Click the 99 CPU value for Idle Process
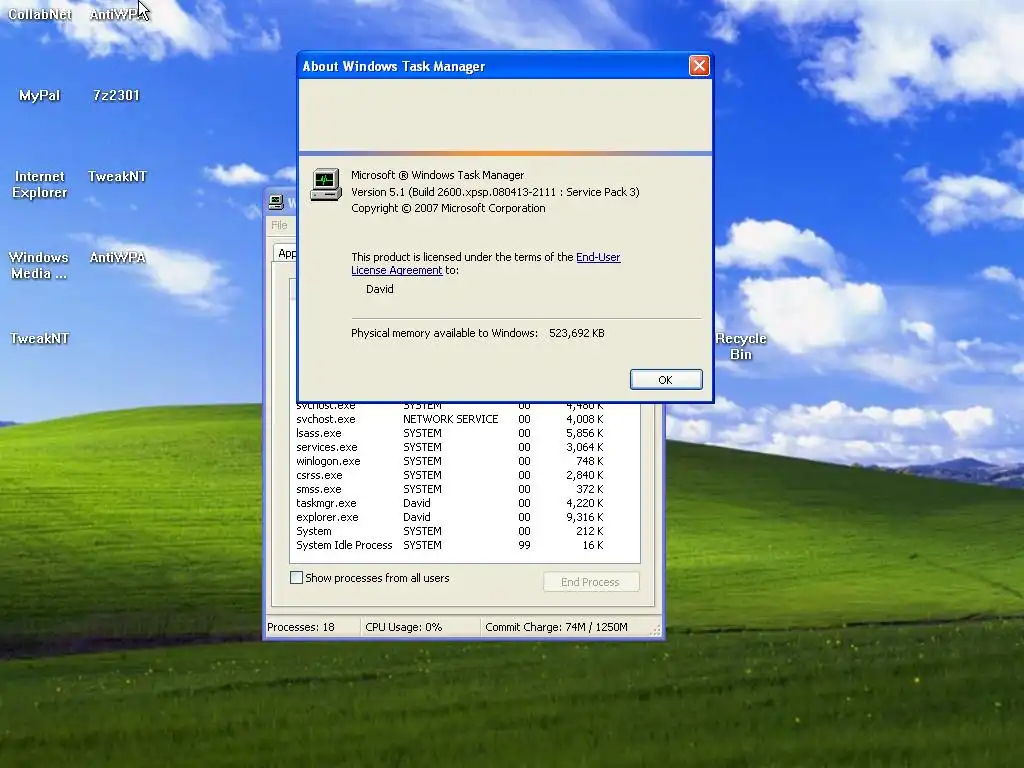Image resolution: width=1024 pixels, height=768 pixels. click(524, 545)
